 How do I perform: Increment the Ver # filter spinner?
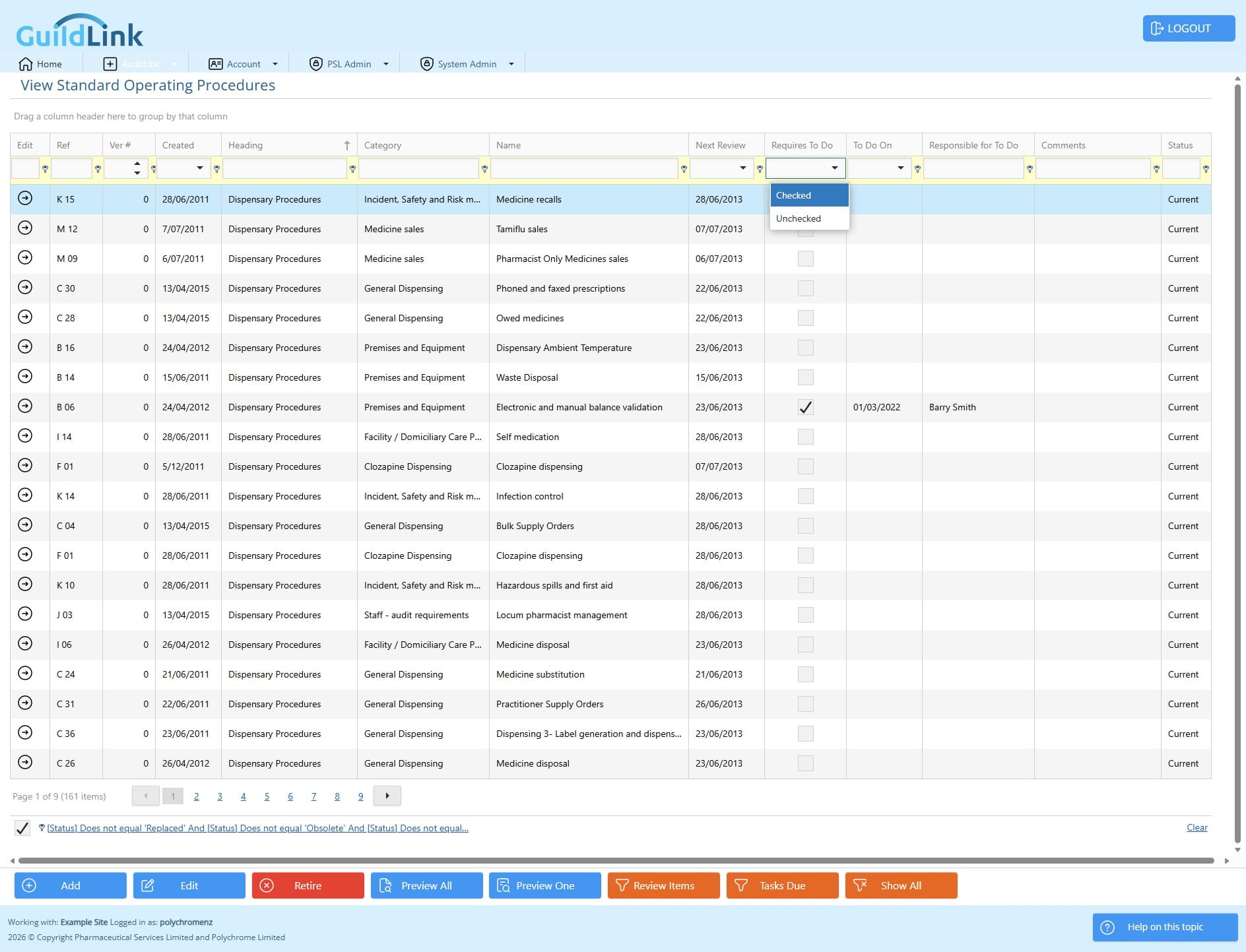(x=137, y=164)
